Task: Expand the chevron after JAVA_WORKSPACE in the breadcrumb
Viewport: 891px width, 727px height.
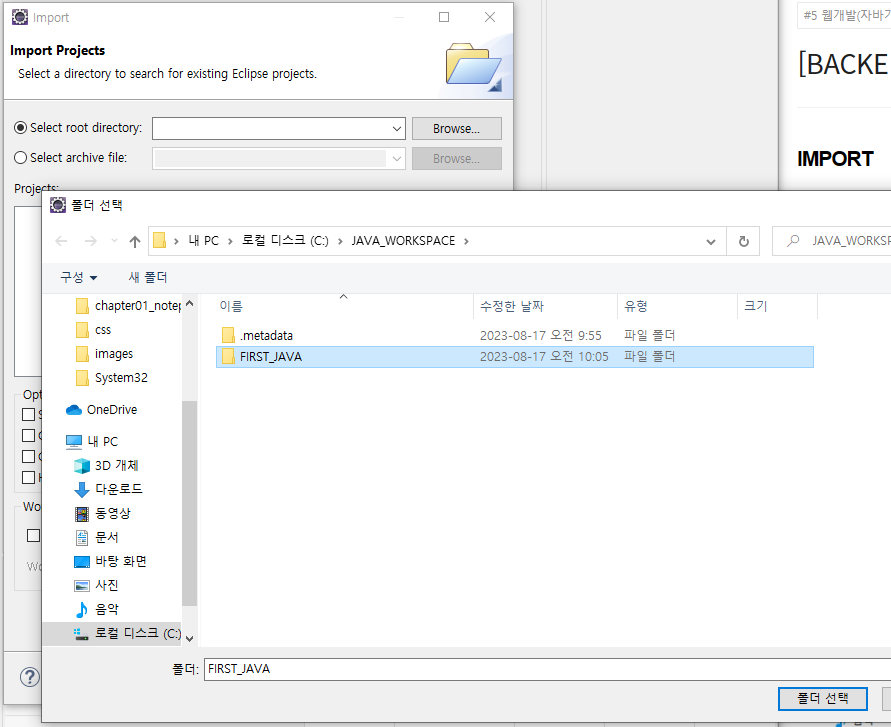Action: tap(466, 241)
